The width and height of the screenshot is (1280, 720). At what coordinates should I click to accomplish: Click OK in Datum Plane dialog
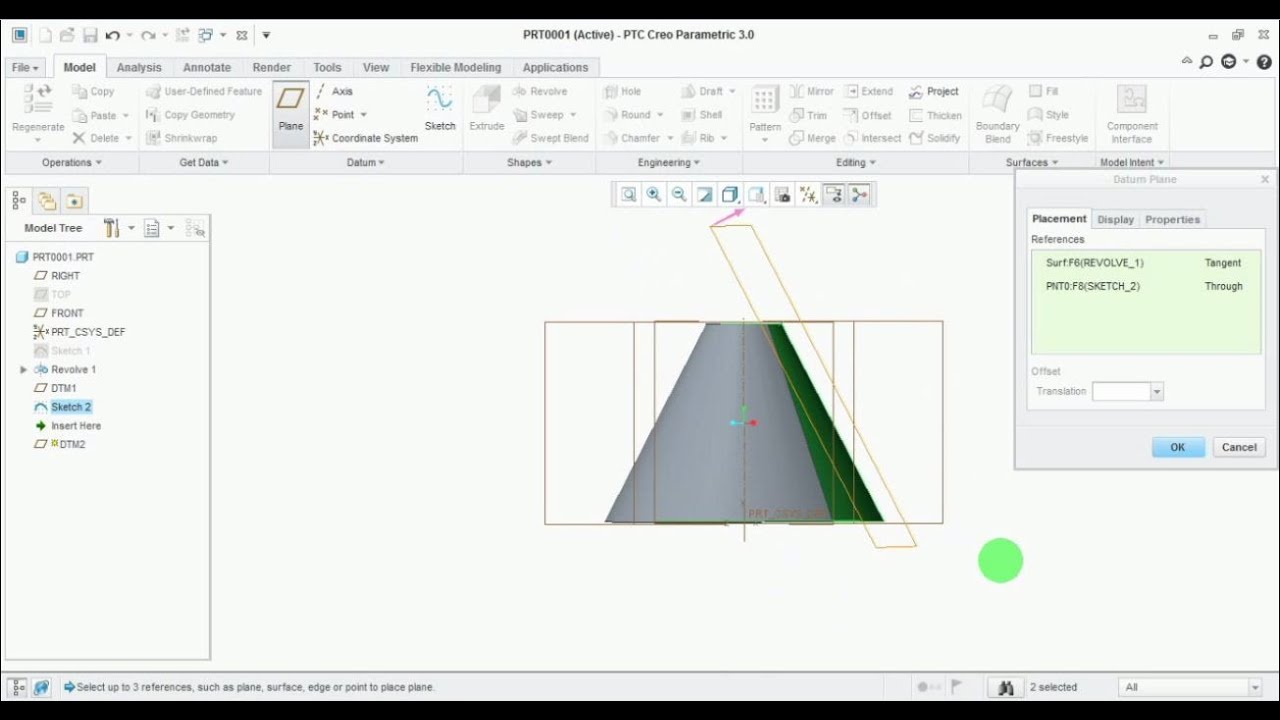(1178, 447)
